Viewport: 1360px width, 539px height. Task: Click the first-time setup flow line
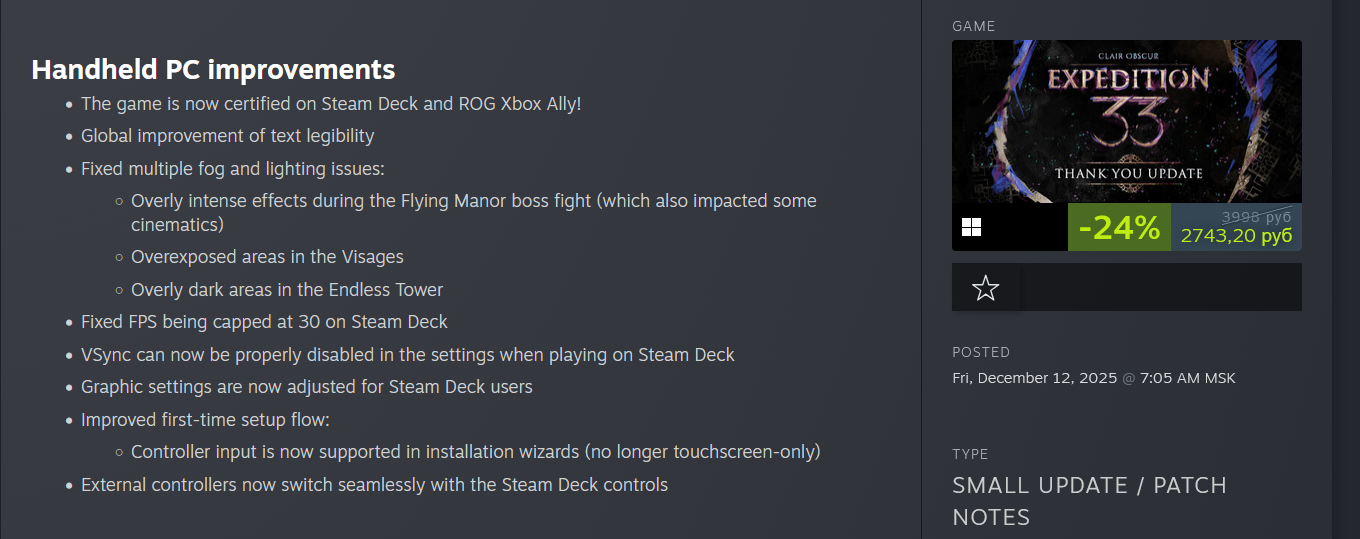pos(205,420)
